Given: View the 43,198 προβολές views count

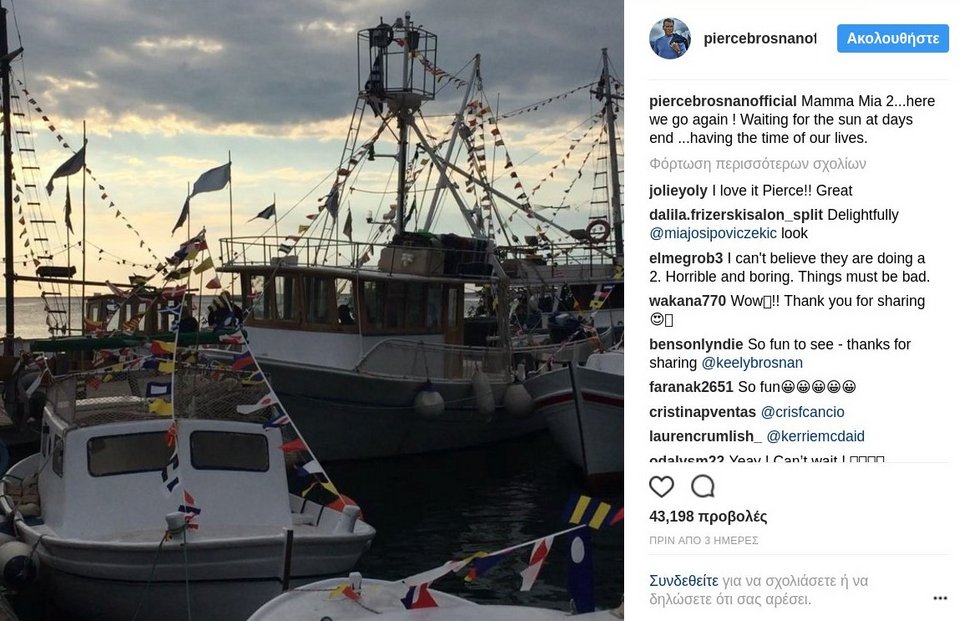Looking at the screenshot, I should coord(708,516).
